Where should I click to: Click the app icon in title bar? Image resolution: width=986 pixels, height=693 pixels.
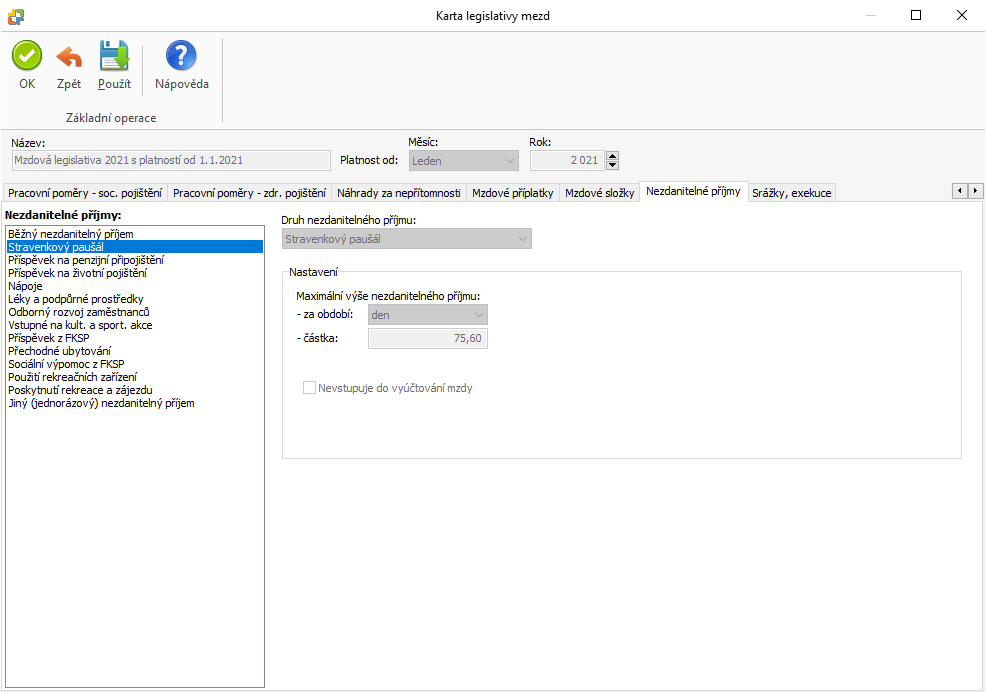click(x=16, y=16)
